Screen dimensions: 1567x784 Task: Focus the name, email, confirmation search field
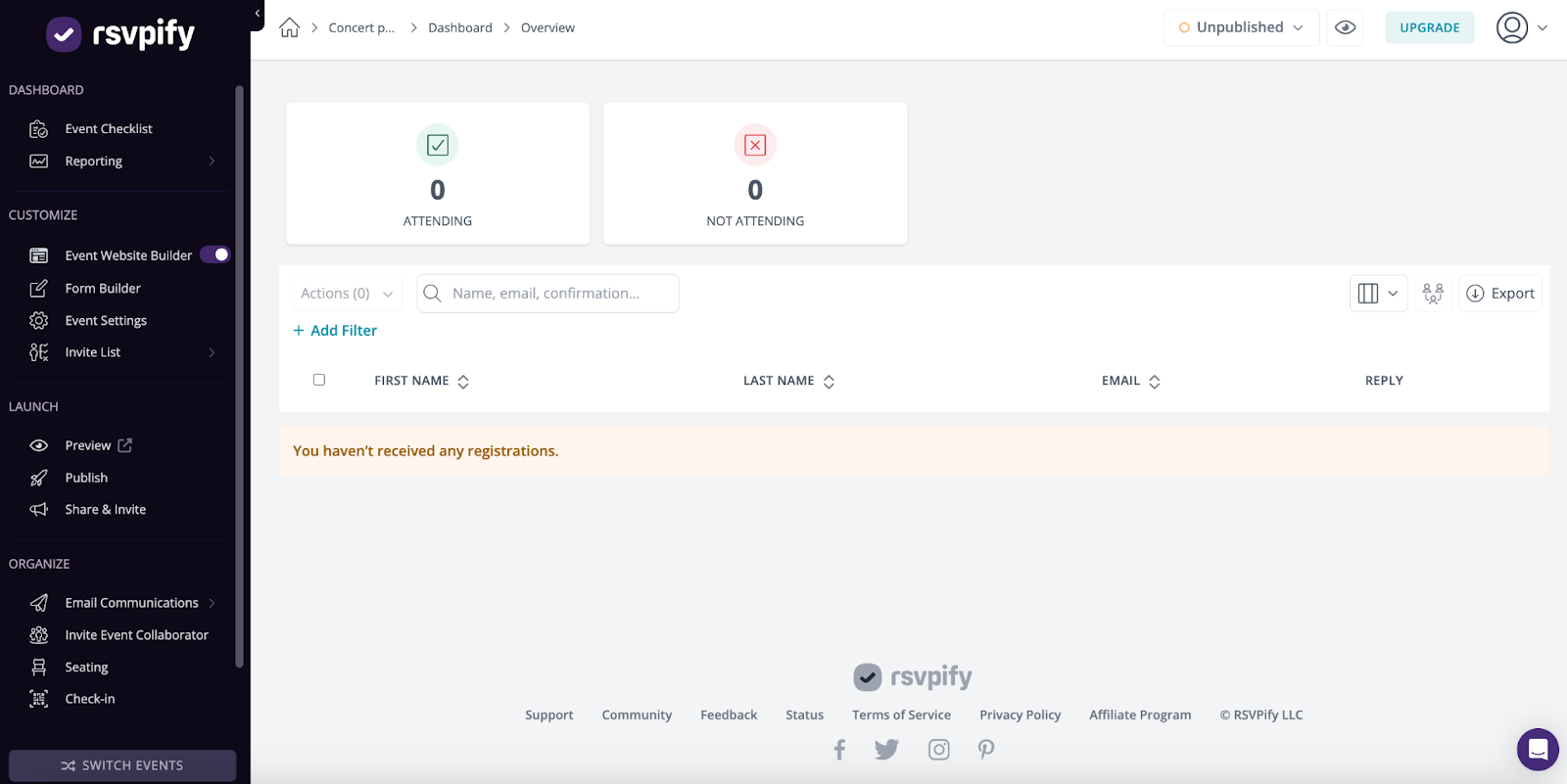pyautogui.click(x=558, y=294)
